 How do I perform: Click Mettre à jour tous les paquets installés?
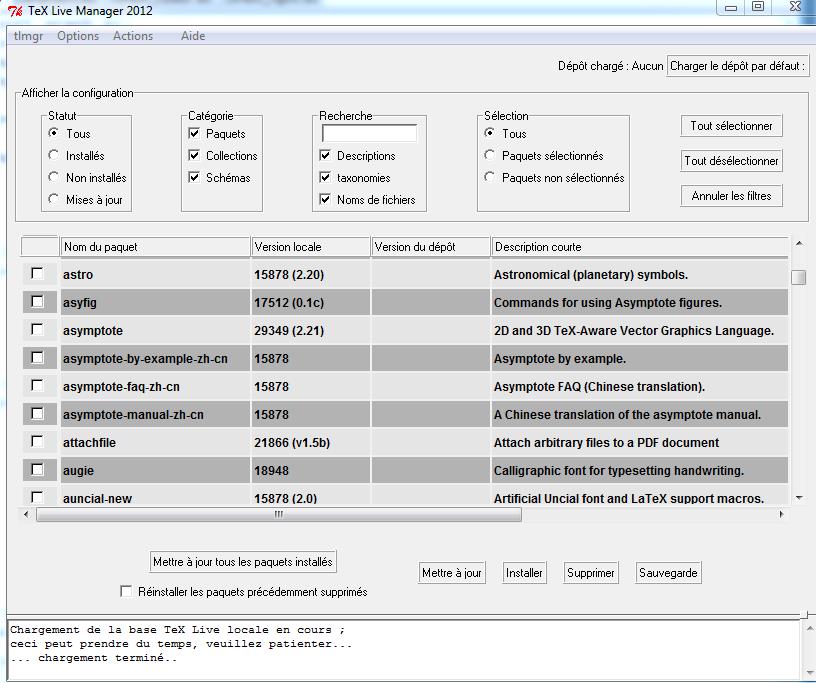click(243, 562)
